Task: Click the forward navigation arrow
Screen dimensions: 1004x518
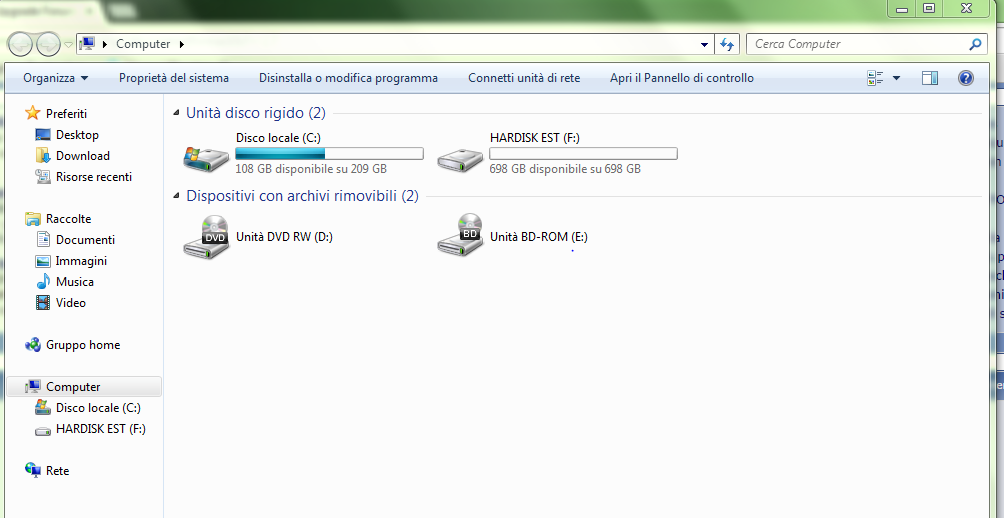Action: tap(48, 44)
